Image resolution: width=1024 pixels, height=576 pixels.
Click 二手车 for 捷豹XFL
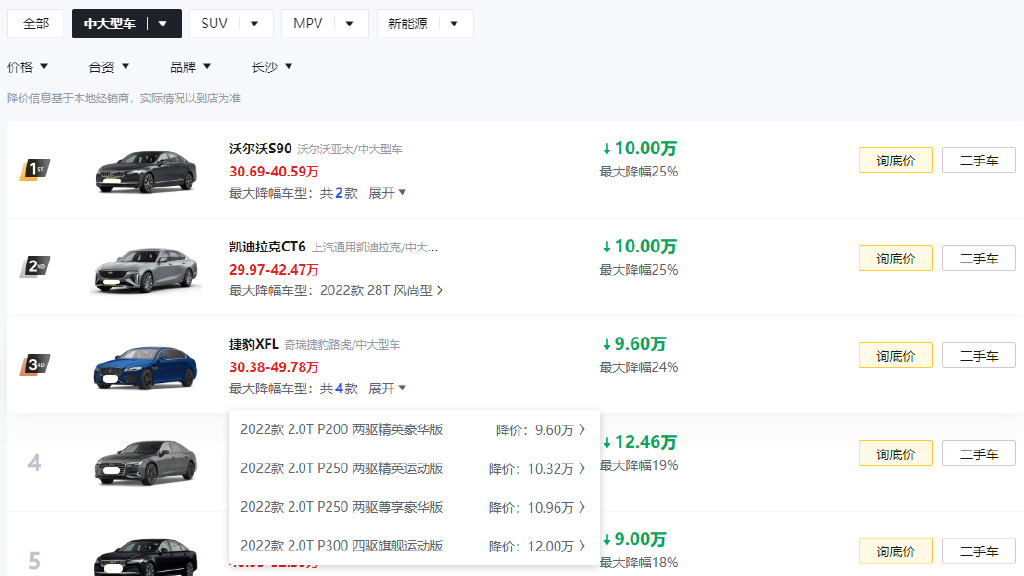979,355
